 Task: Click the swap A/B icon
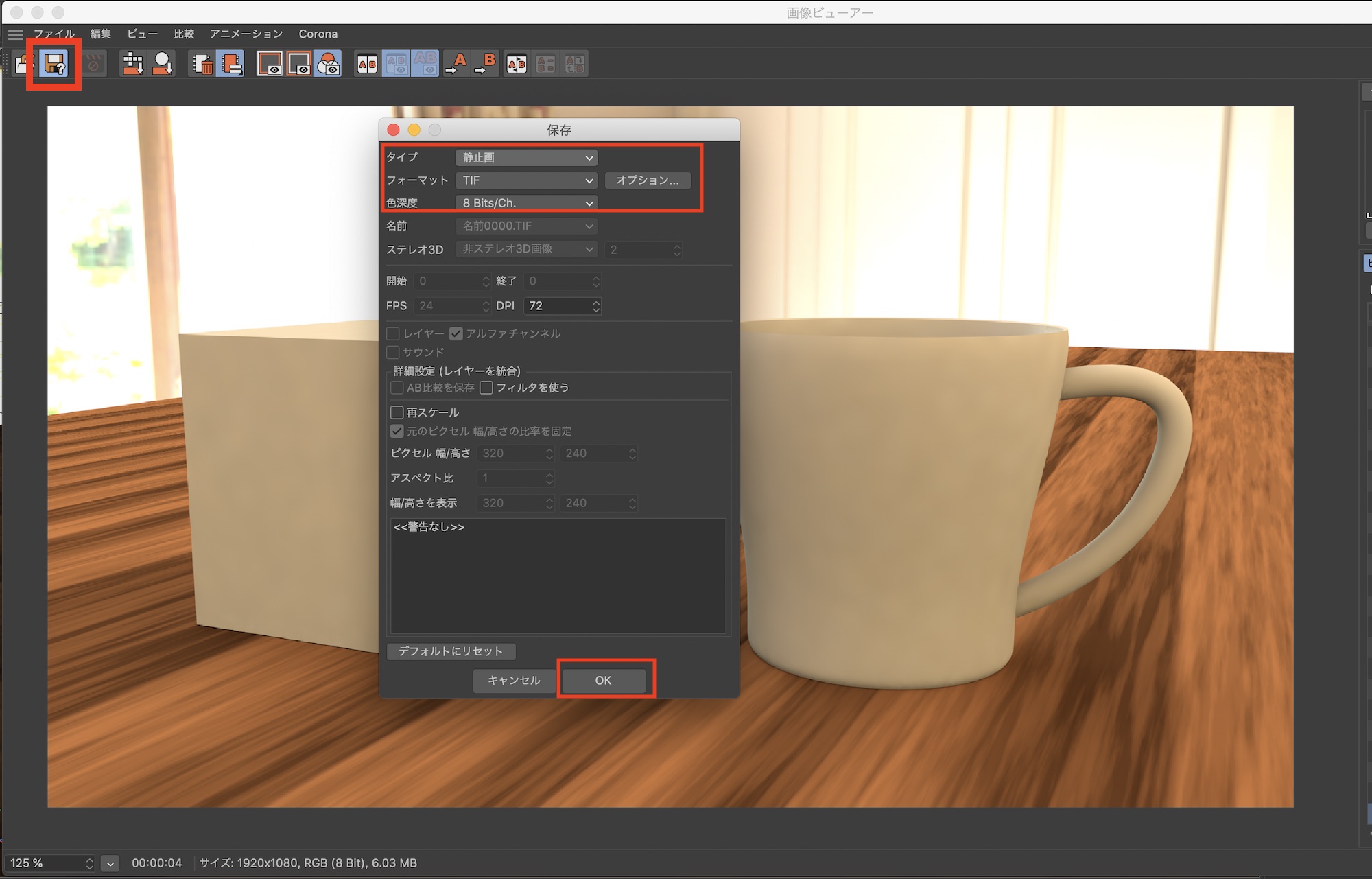click(x=517, y=64)
